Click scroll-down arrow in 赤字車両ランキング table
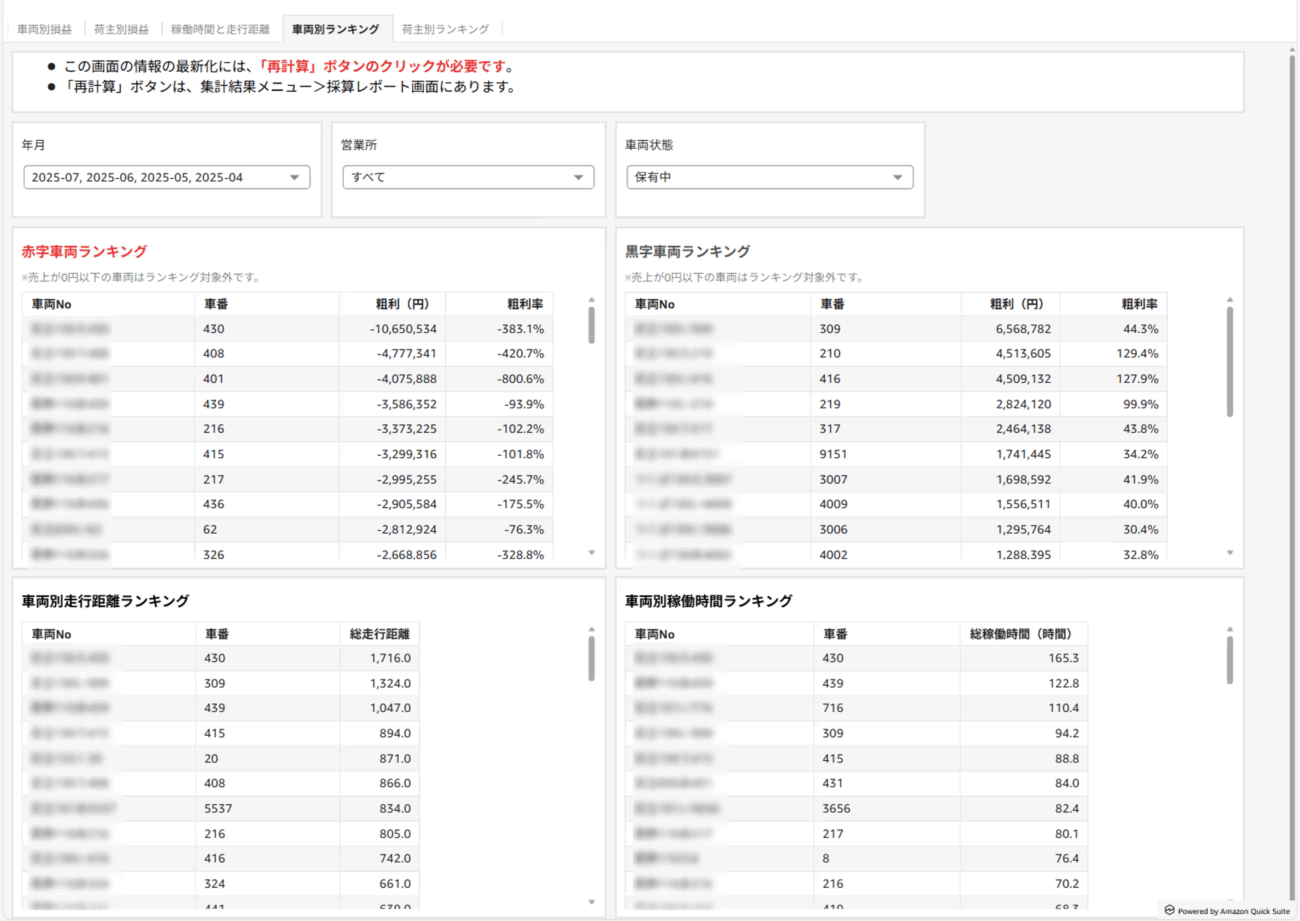 (591, 552)
